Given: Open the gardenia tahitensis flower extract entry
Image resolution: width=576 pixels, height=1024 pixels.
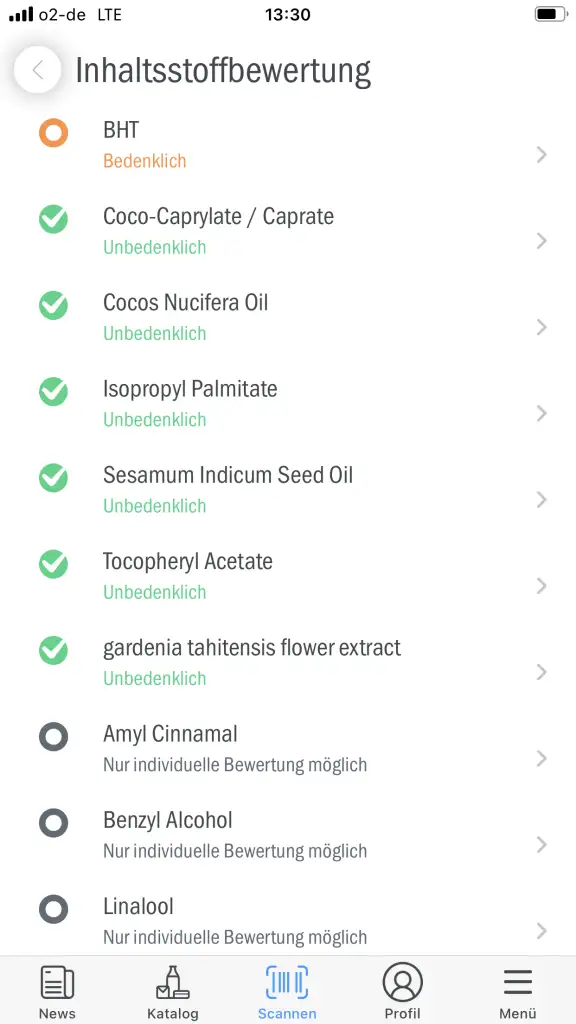Looking at the screenshot, I should coord(288,662).
